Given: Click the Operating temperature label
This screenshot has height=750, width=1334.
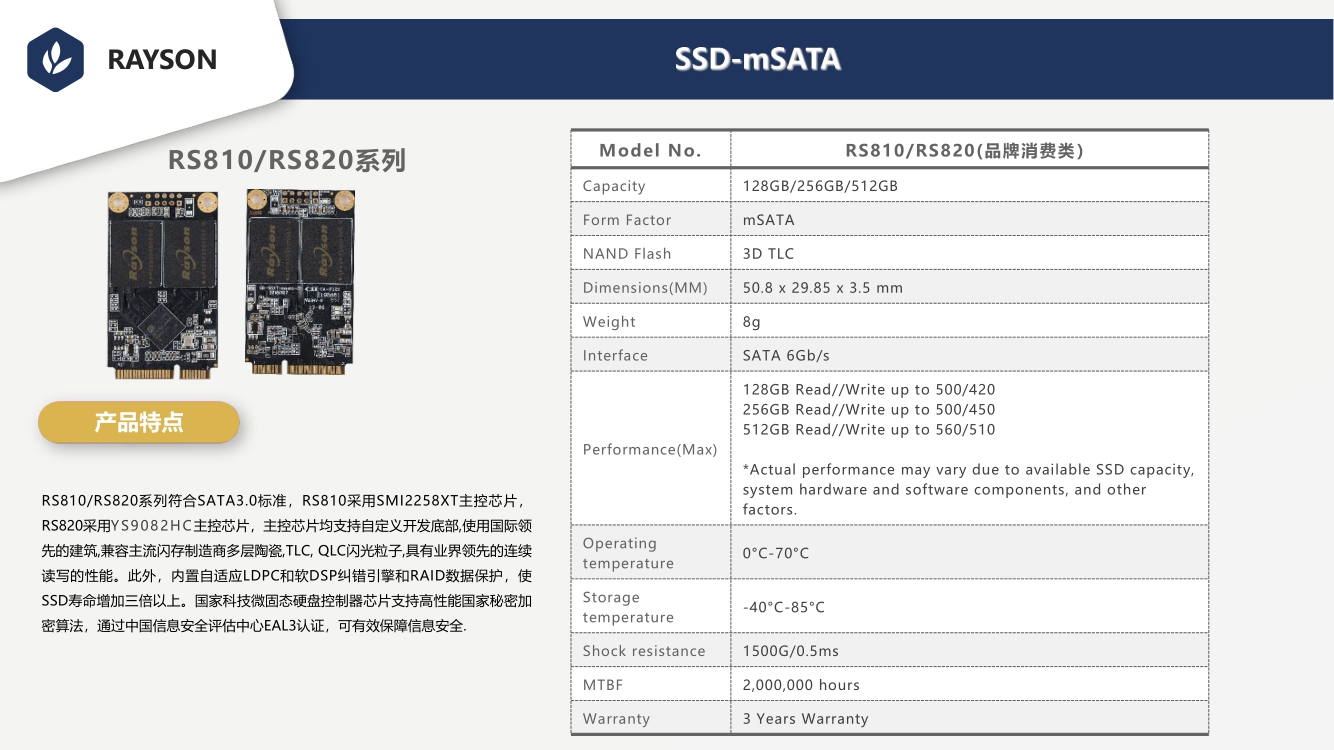Looking at the screenshot, I should click(628, 554).
